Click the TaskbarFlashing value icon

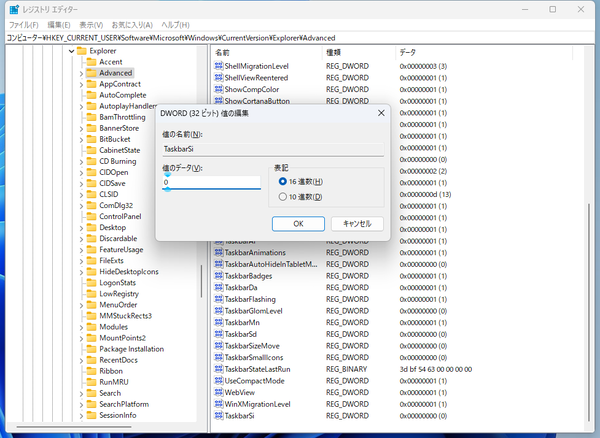pos(218,299)
